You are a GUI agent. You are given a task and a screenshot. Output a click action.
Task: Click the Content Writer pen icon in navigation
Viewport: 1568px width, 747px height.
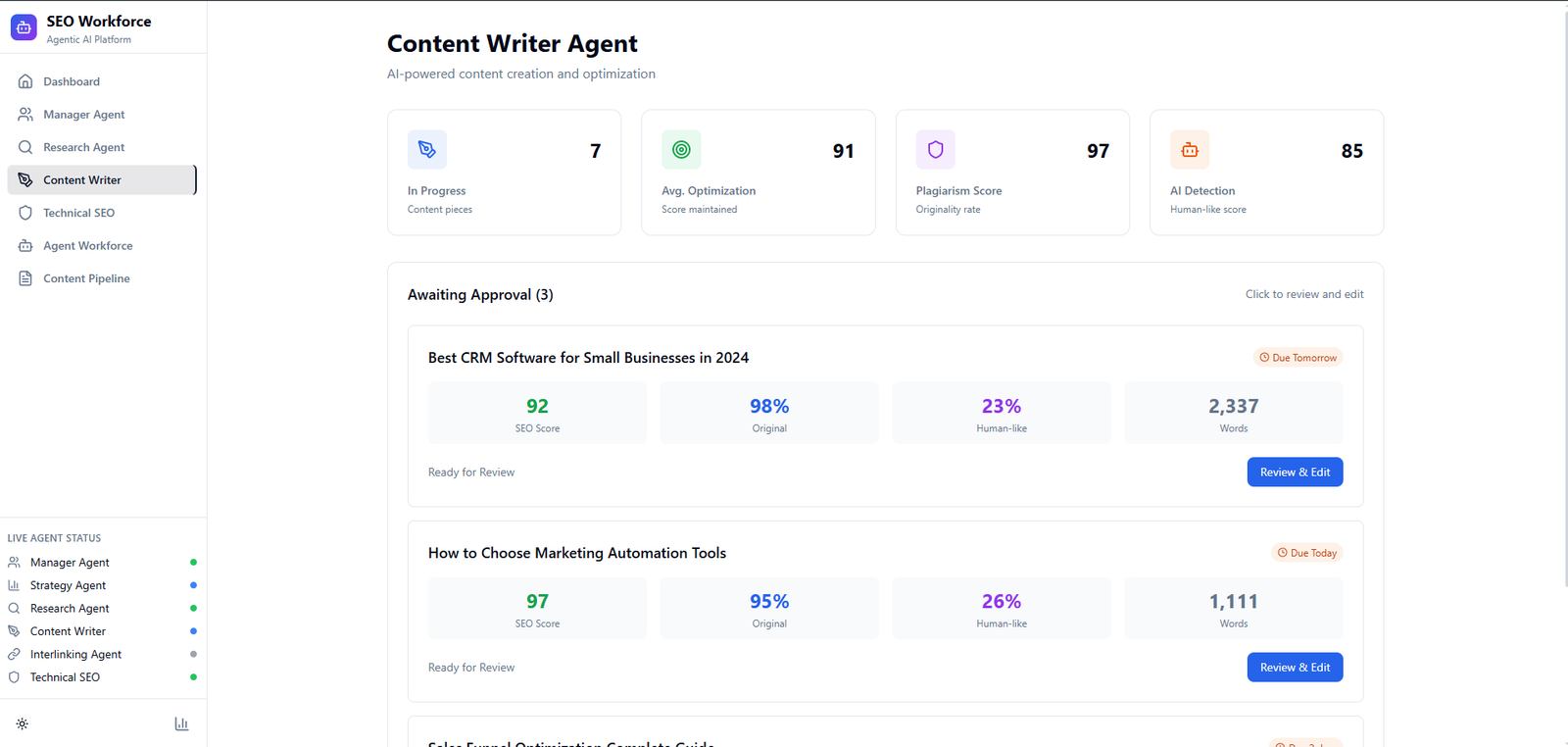click(25, 180)
